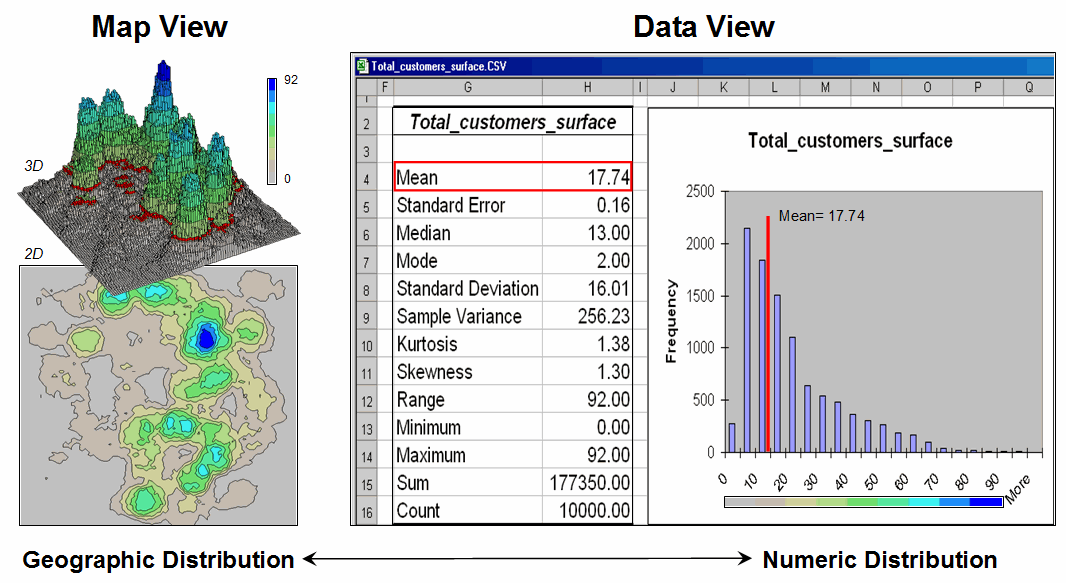The image size is (1066, 583).
Task: Select column L header
Action: pyautogui.click(x=774, y=88)
